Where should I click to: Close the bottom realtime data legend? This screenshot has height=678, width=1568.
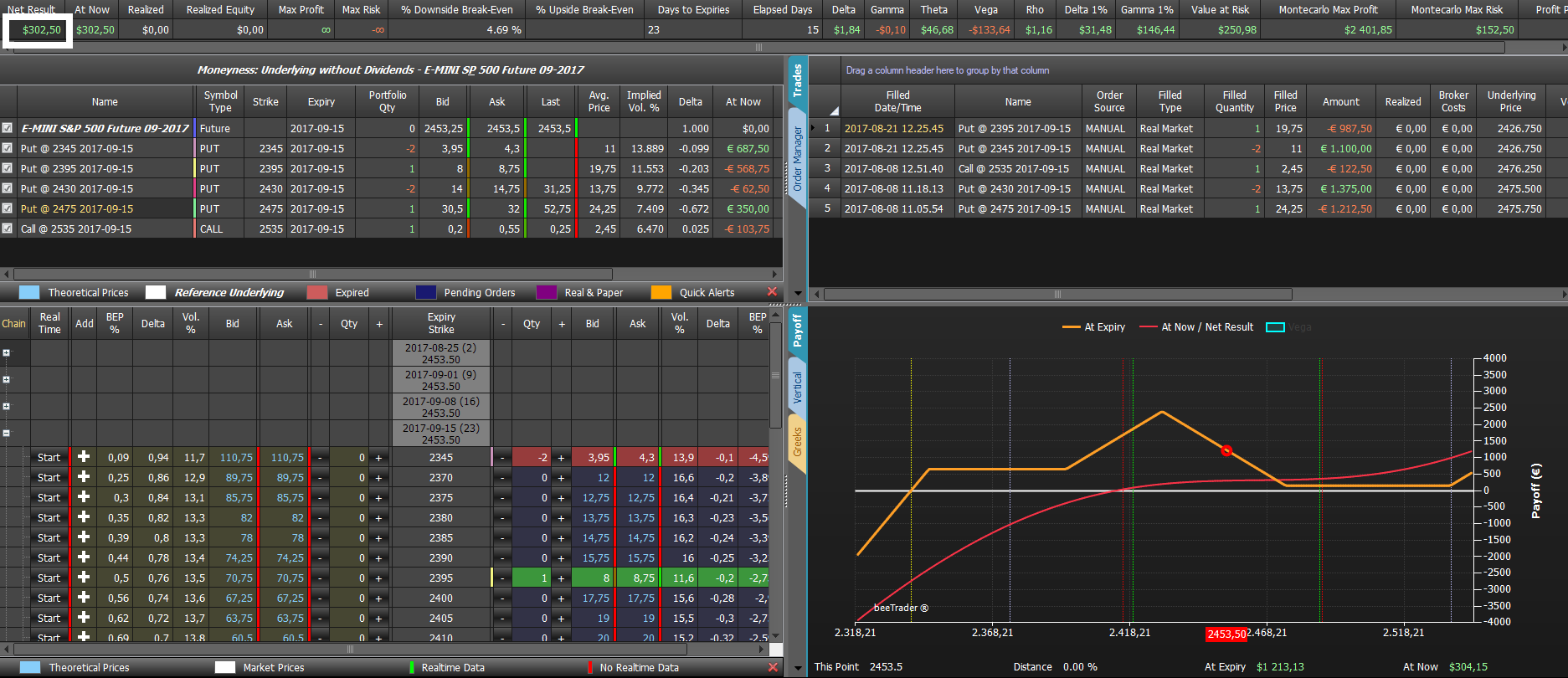772,667
